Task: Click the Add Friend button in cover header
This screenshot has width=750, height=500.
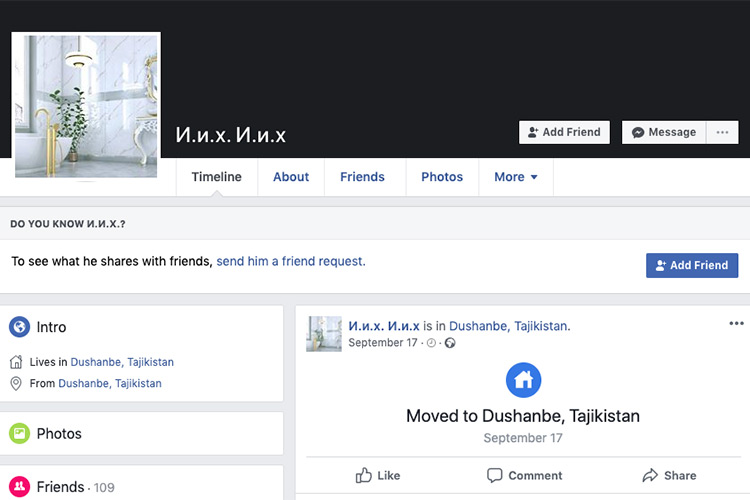Action: [564, 132]
